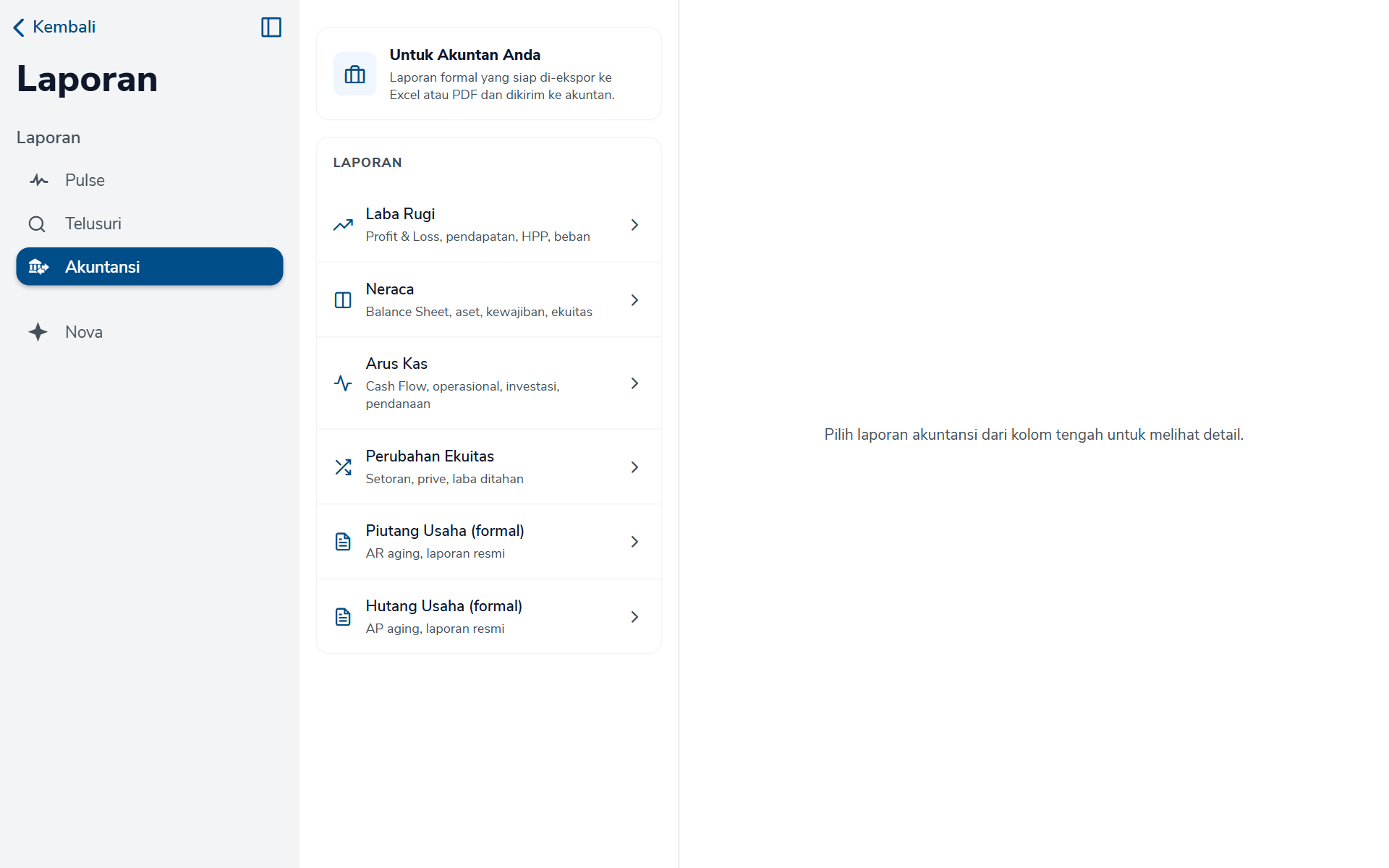Image resolution: width=1389 pixels, height=868 pixels.
Task: Click the LAPORAN section header in the middle column
Action: click(368, 163)
